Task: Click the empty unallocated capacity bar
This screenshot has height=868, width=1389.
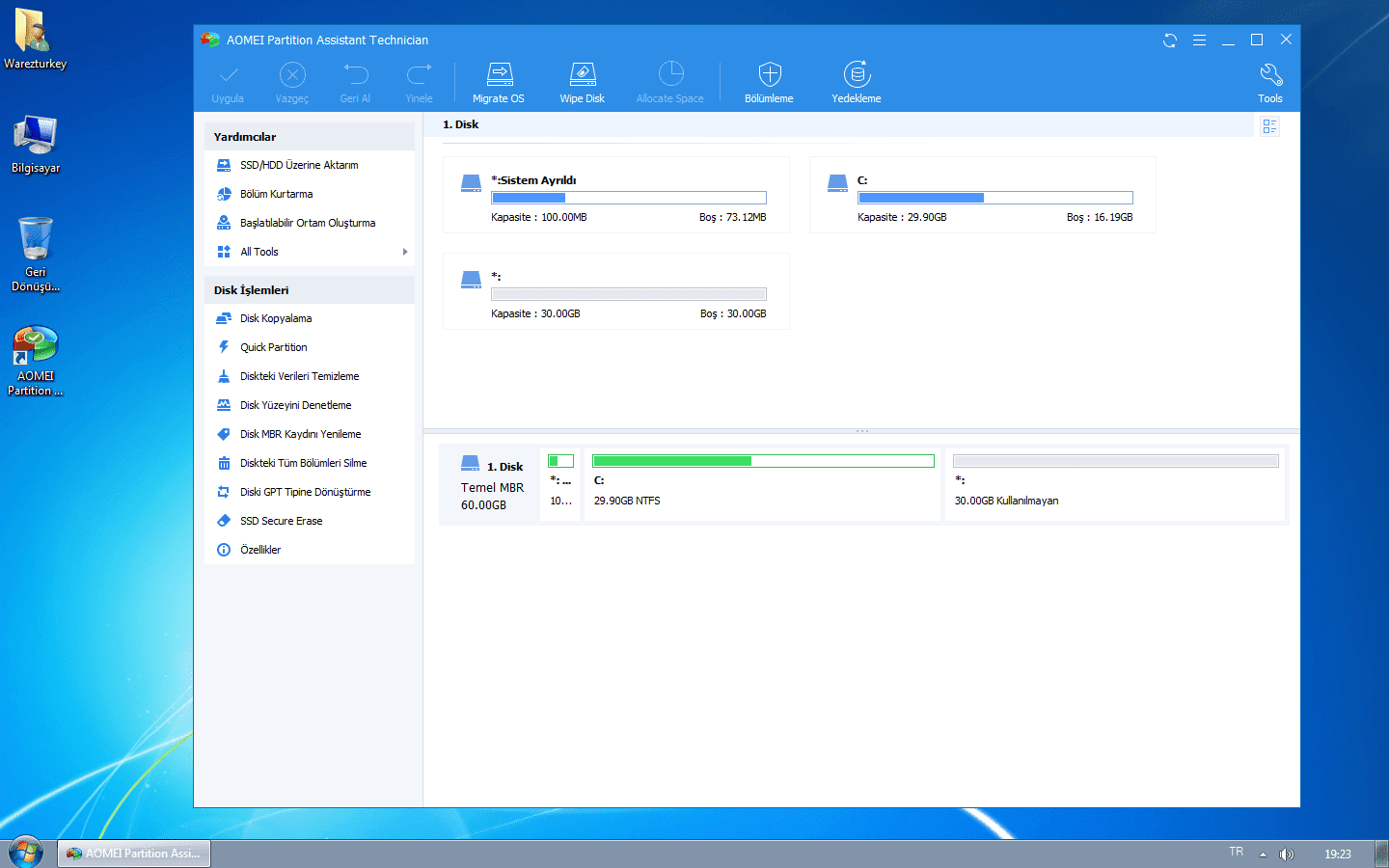Action: pos(629,294)
